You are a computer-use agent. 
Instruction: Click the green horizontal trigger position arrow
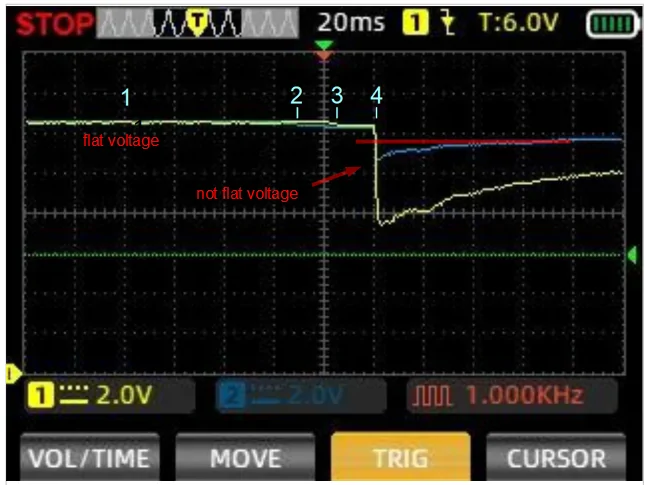pyautogui.click(x=324, y=44)
